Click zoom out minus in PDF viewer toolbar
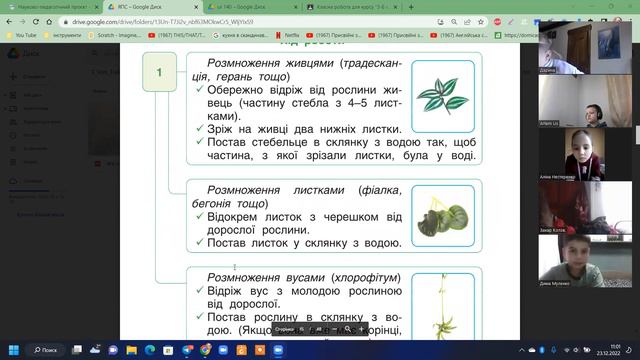This screenshot has width=640, height=360. (335, 329)
